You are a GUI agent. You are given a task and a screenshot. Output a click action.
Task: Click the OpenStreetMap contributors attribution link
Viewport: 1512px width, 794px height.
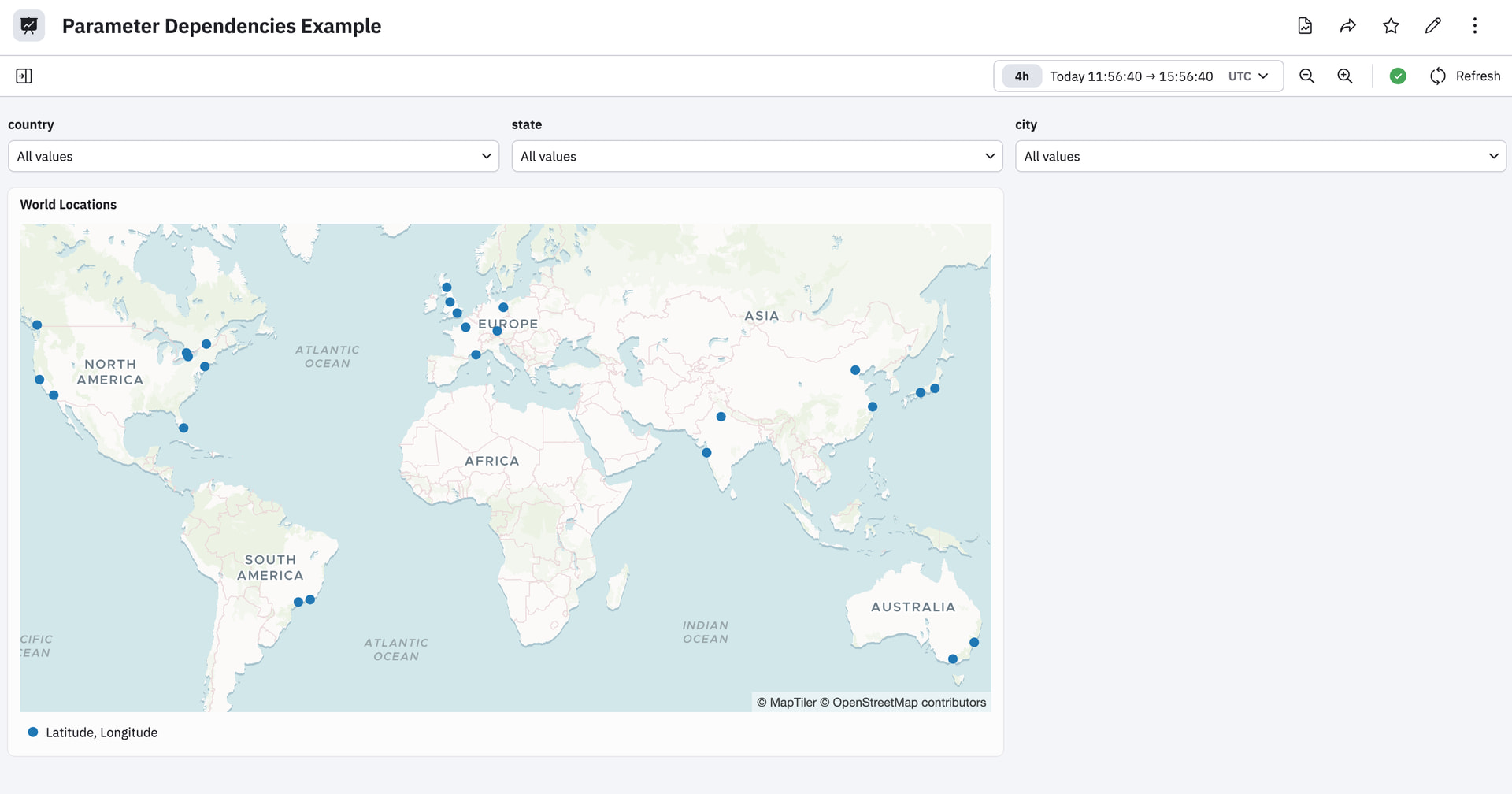[x=909, y=703]
